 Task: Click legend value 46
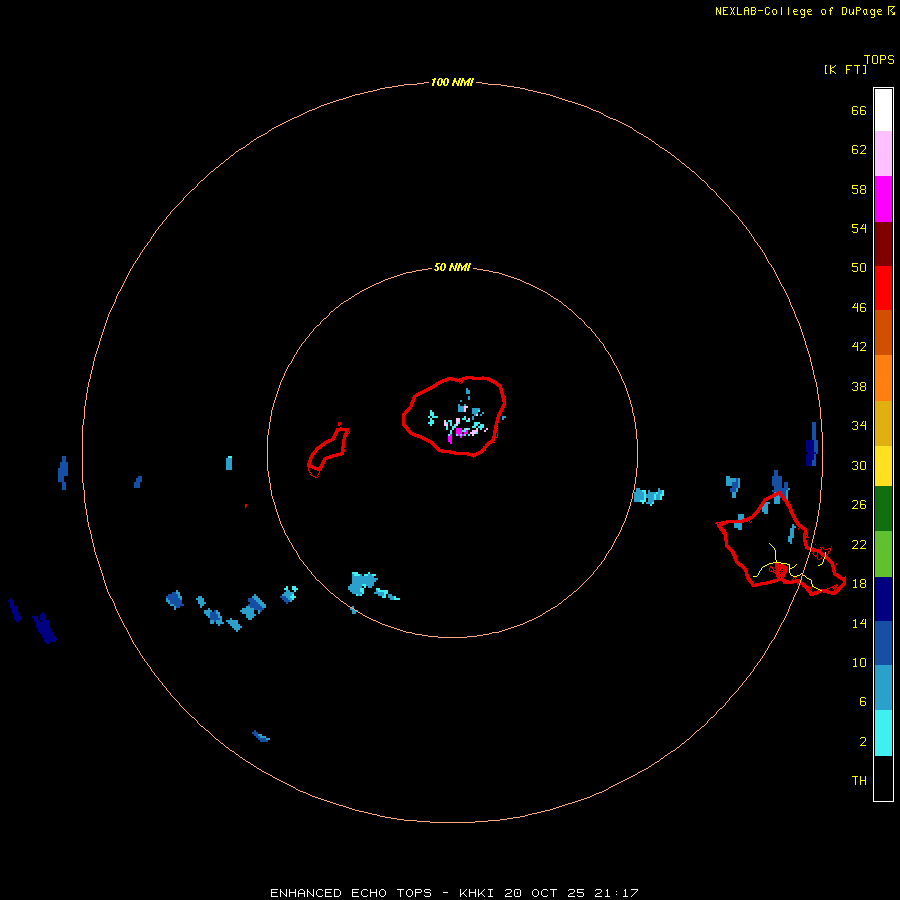859,307
